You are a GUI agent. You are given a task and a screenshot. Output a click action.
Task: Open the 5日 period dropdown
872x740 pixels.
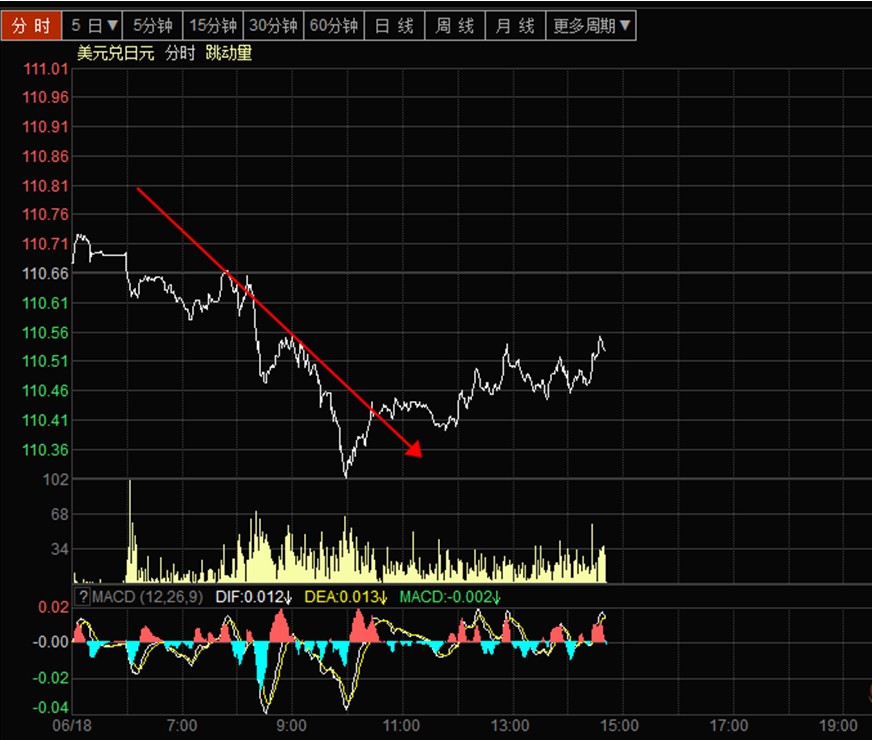point(95,26)
